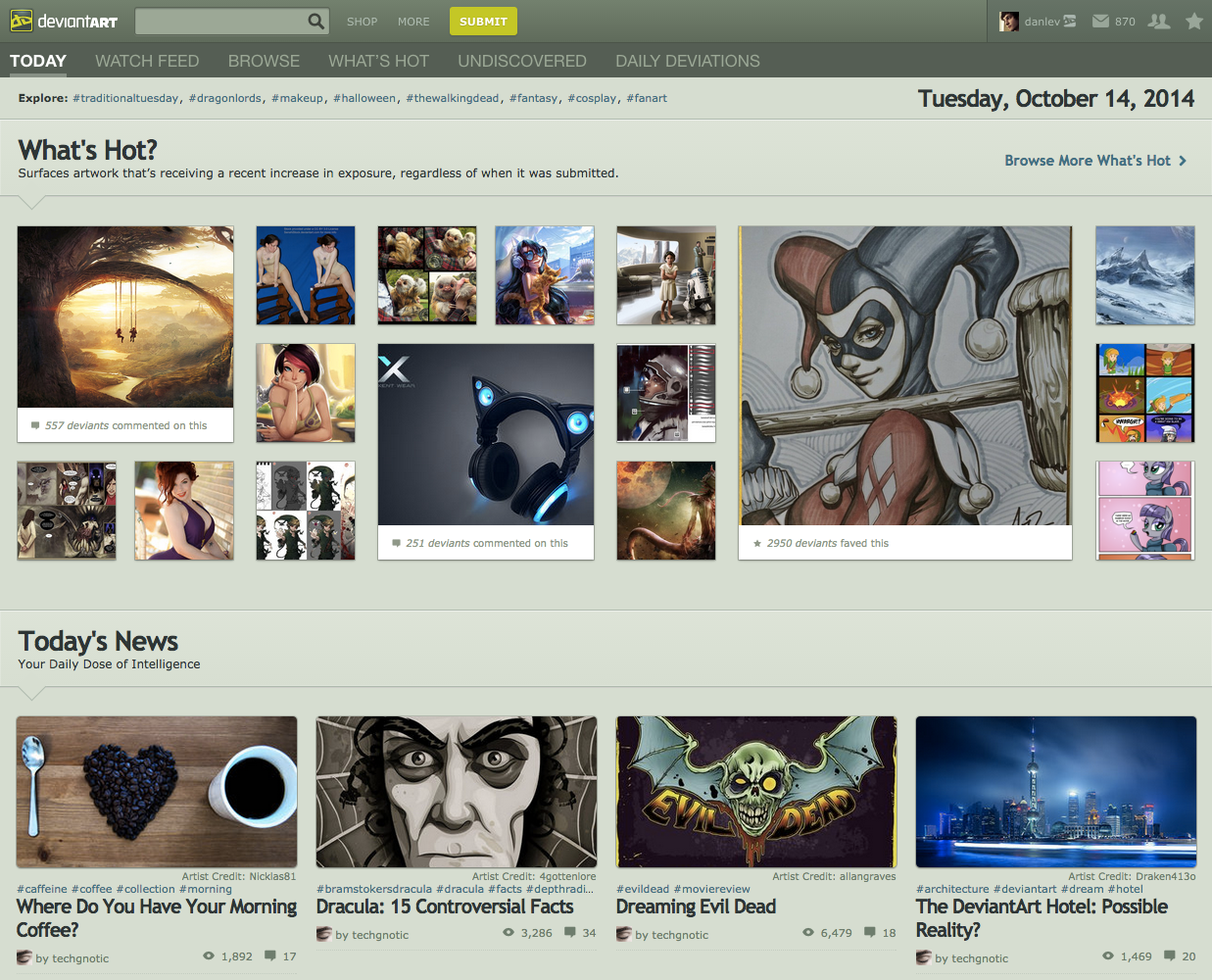
Task: Click the #moviereview tag
Action: coord(711,889)
